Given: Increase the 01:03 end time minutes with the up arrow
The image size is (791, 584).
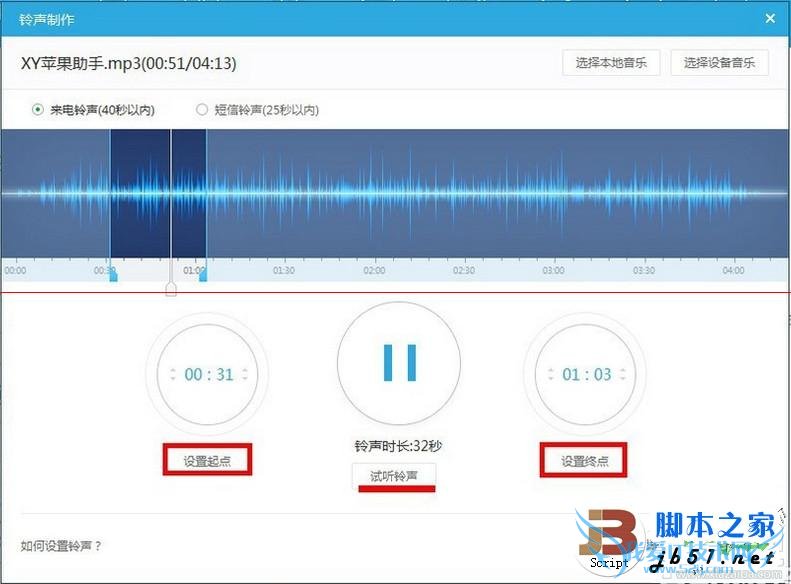Looking at the screenshot, I should point(551,370).
